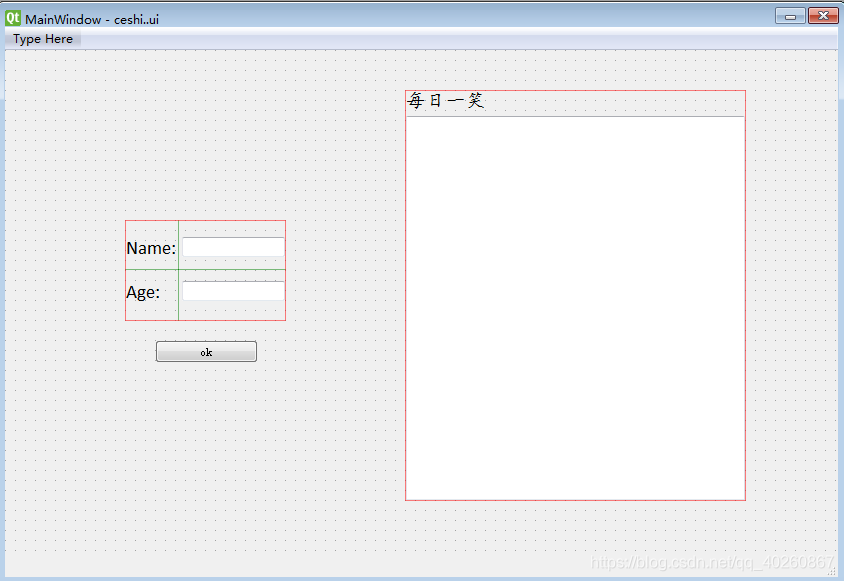The width and height of the screenshot is (844, 581).
Task: Click the Name input field
Action: pyautogui.click(x=233, y=247)
